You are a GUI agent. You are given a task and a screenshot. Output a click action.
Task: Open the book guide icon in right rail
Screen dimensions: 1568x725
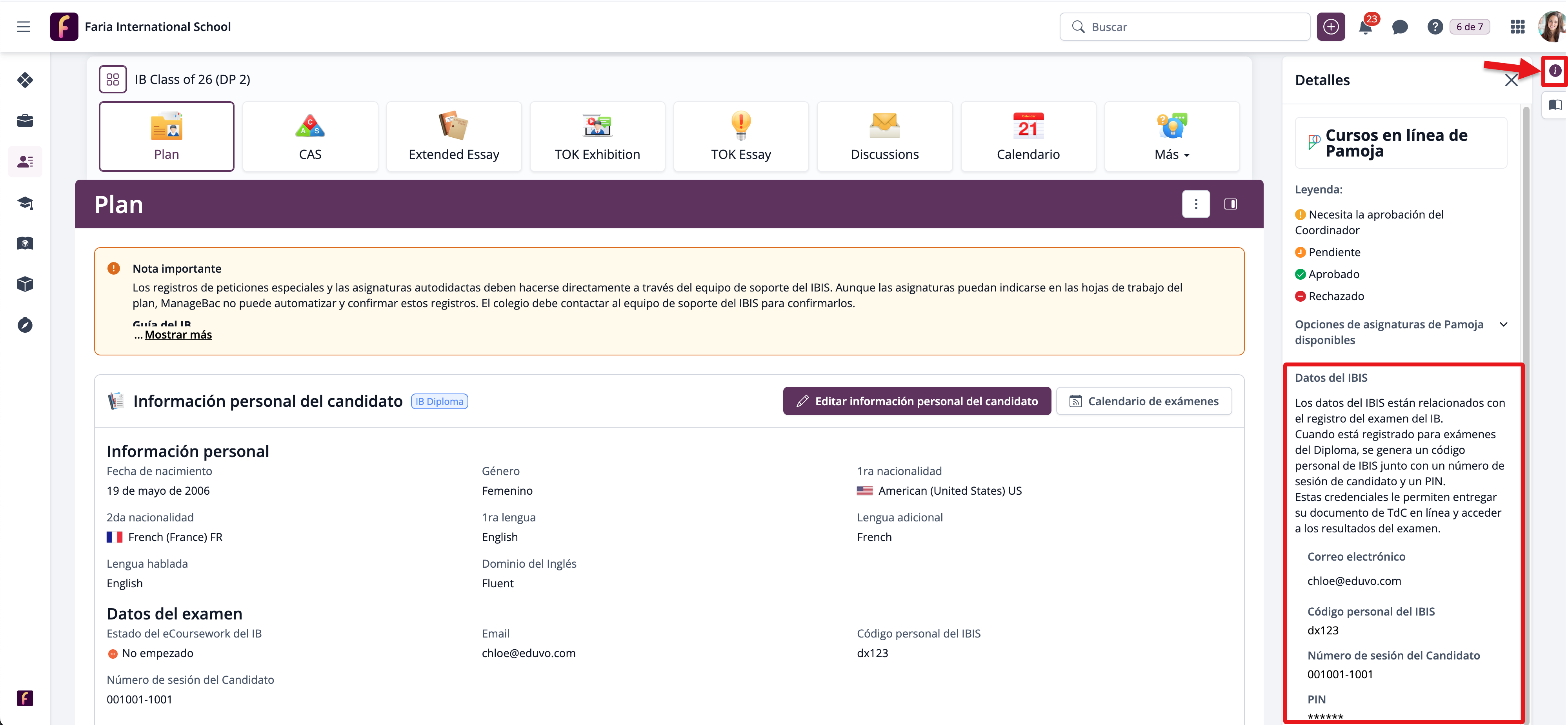tap(1555, 105)
